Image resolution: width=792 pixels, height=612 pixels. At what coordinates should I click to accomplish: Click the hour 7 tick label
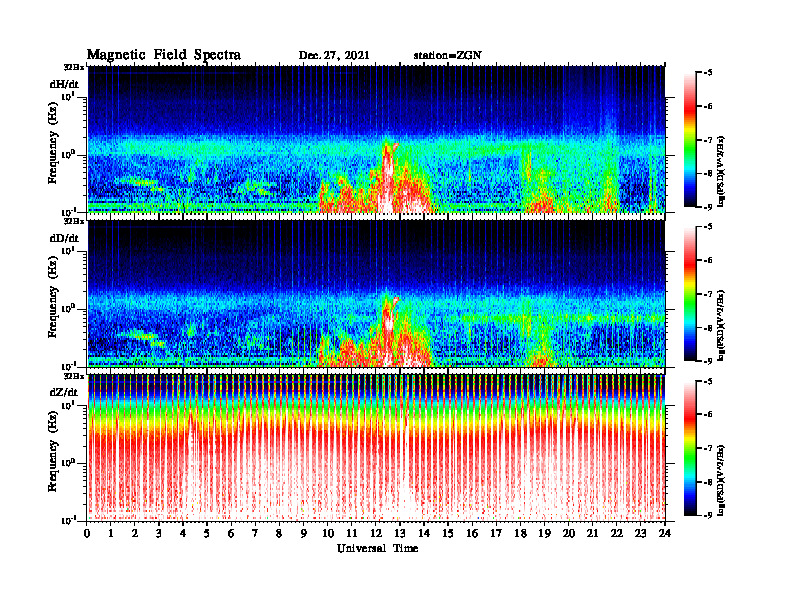255,533
